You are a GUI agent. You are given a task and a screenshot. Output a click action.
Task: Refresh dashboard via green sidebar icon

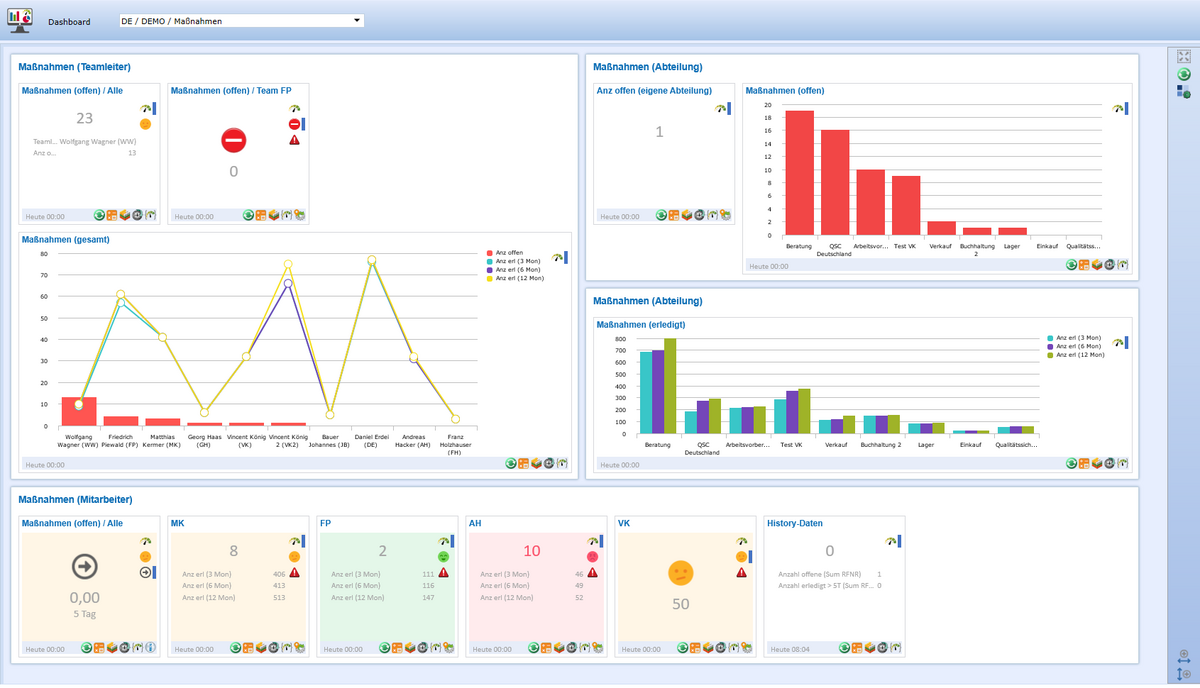point(1183,74)
